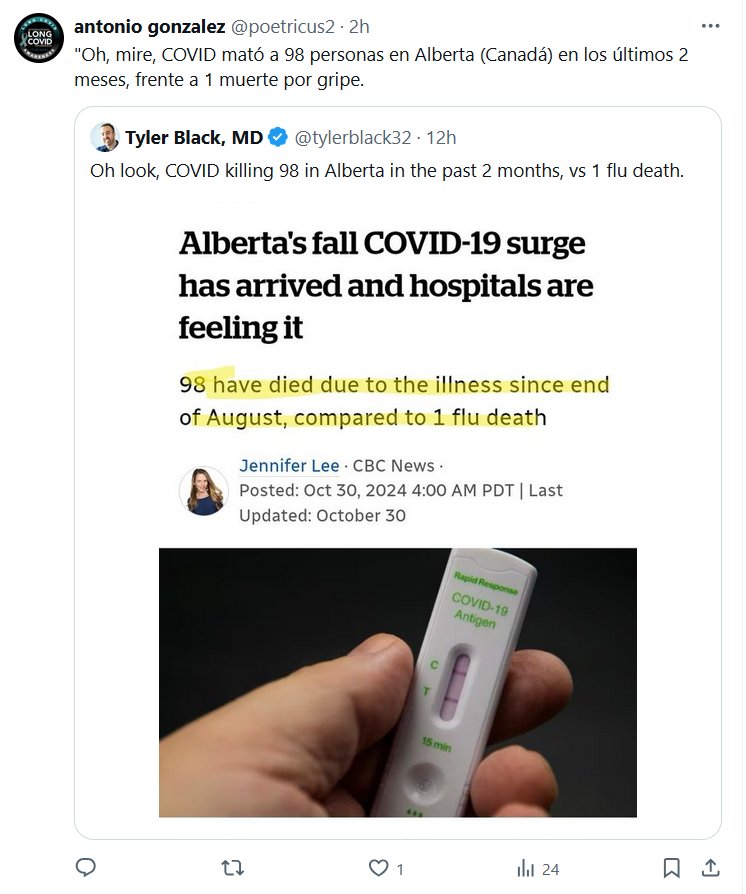Open Tyler Black, MD profile name
Image resolution: width=746 pixels, height=894 pixels.
194,137
